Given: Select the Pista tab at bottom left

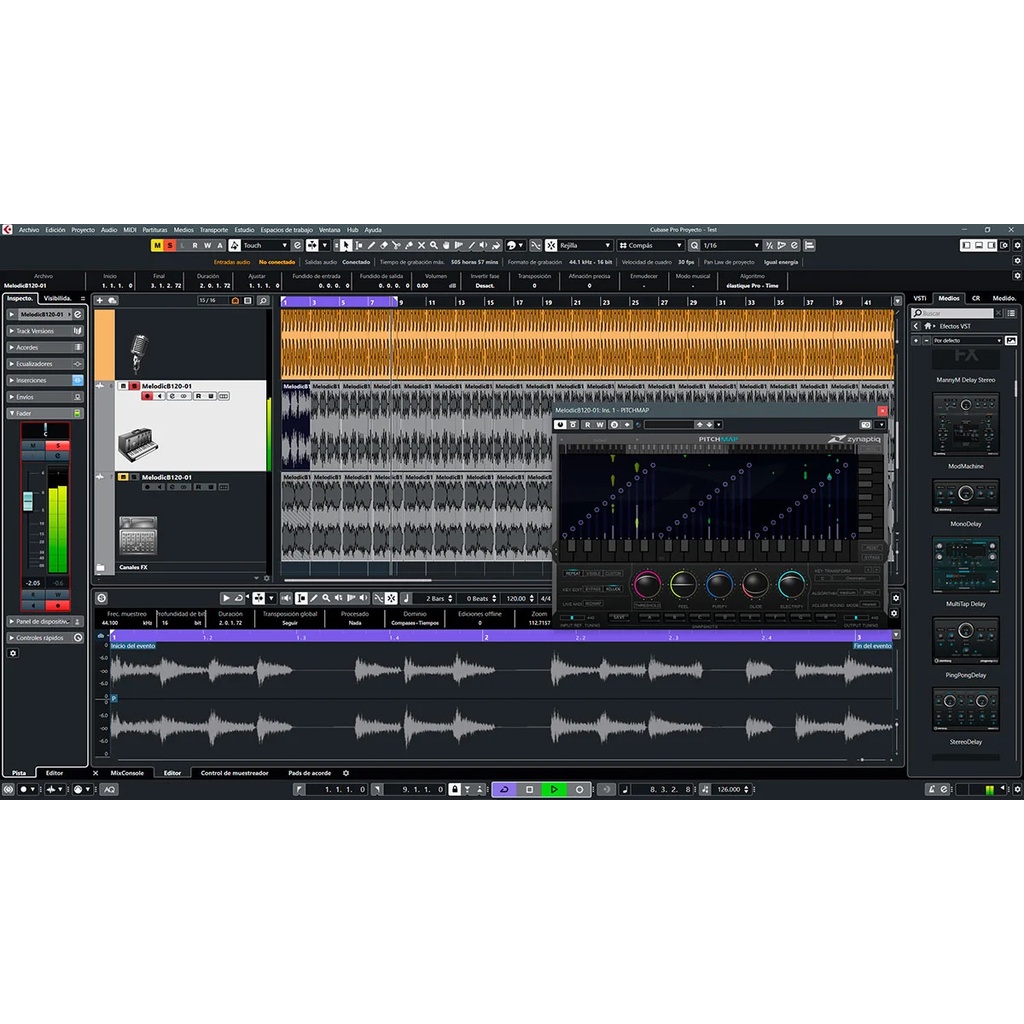Looking at the screenshot, I should click(x=19, y=773).
